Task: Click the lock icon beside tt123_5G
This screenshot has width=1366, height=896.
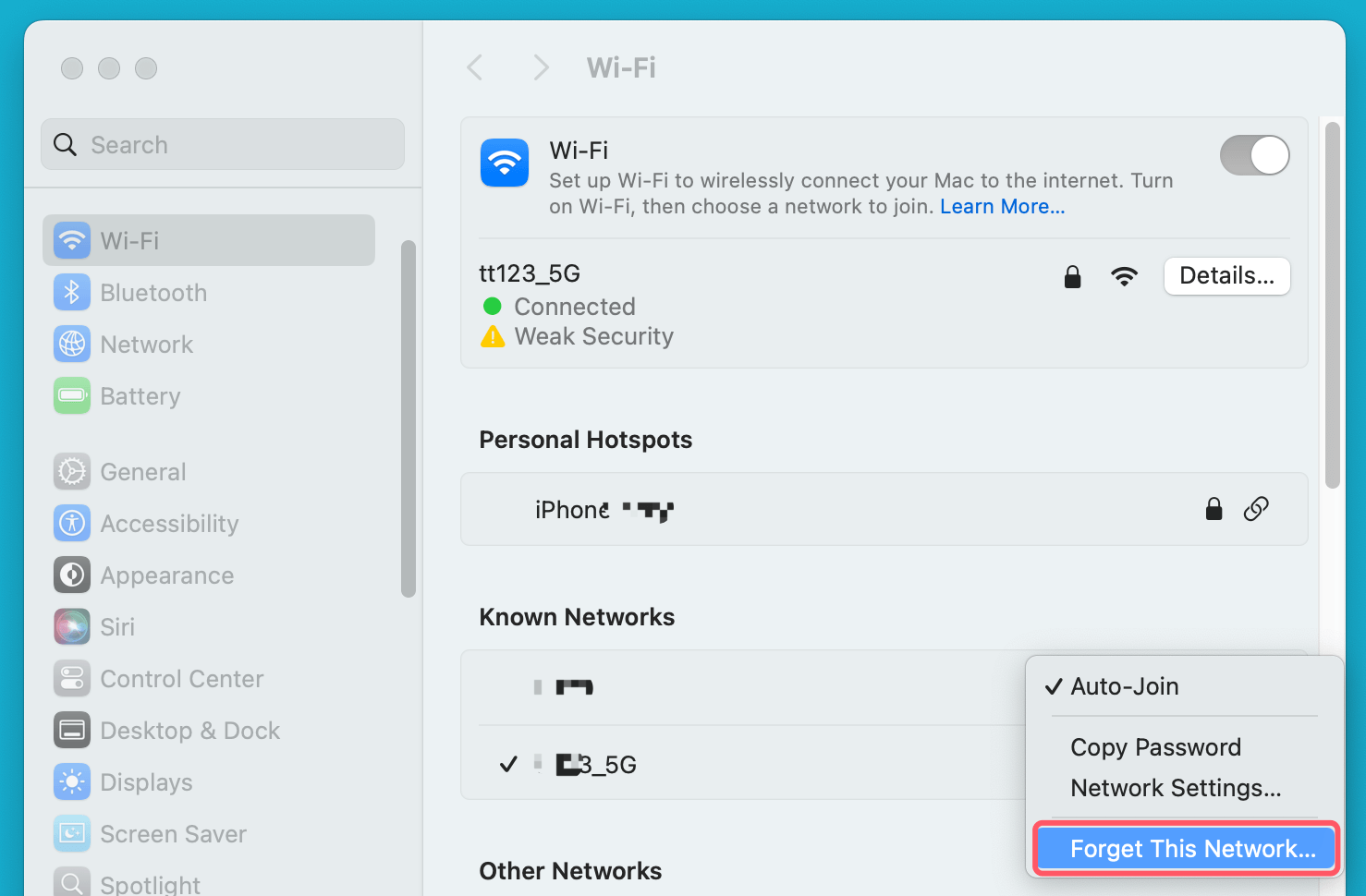Action: point(1073,276)
